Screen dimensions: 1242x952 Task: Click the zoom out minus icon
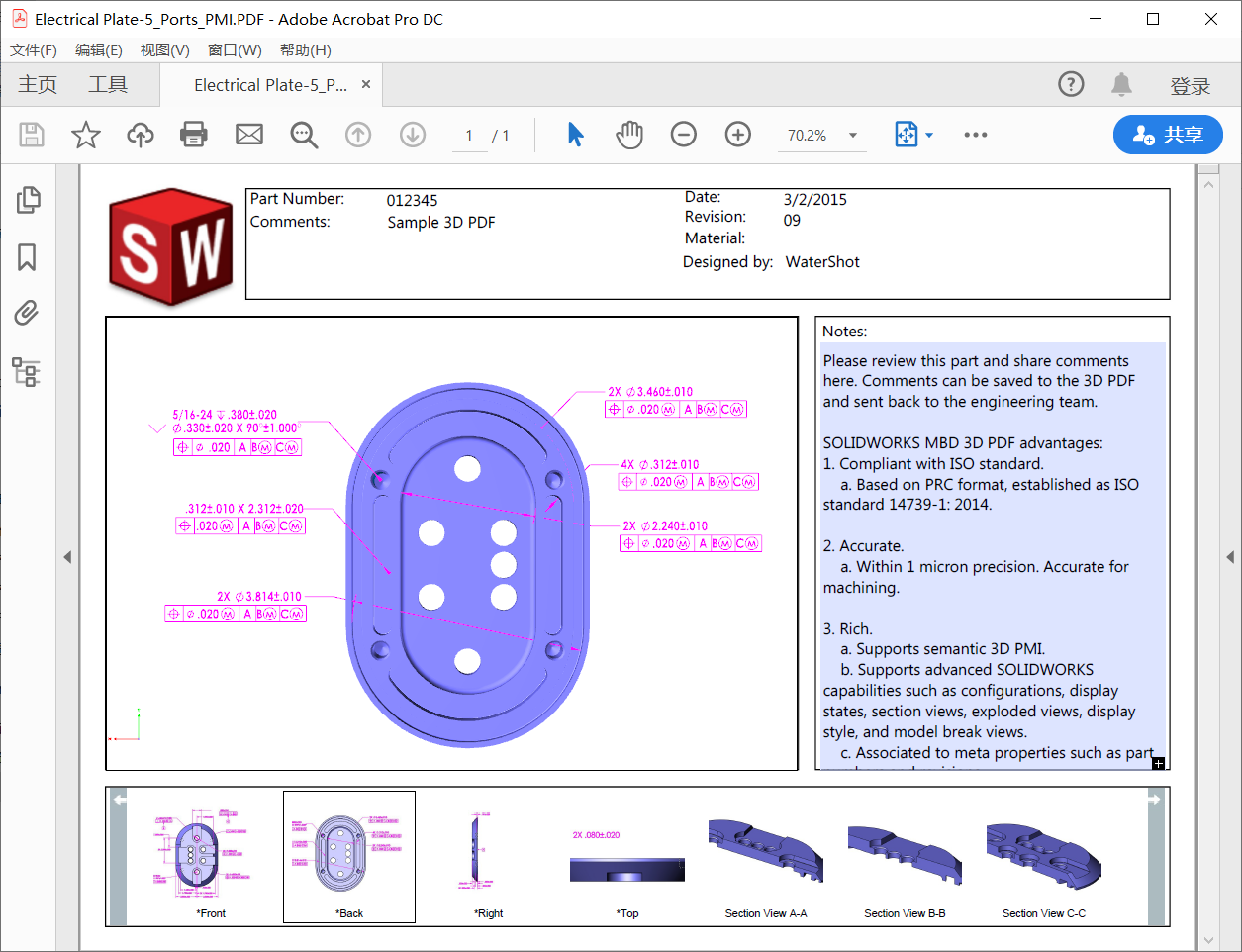(684, 135)
